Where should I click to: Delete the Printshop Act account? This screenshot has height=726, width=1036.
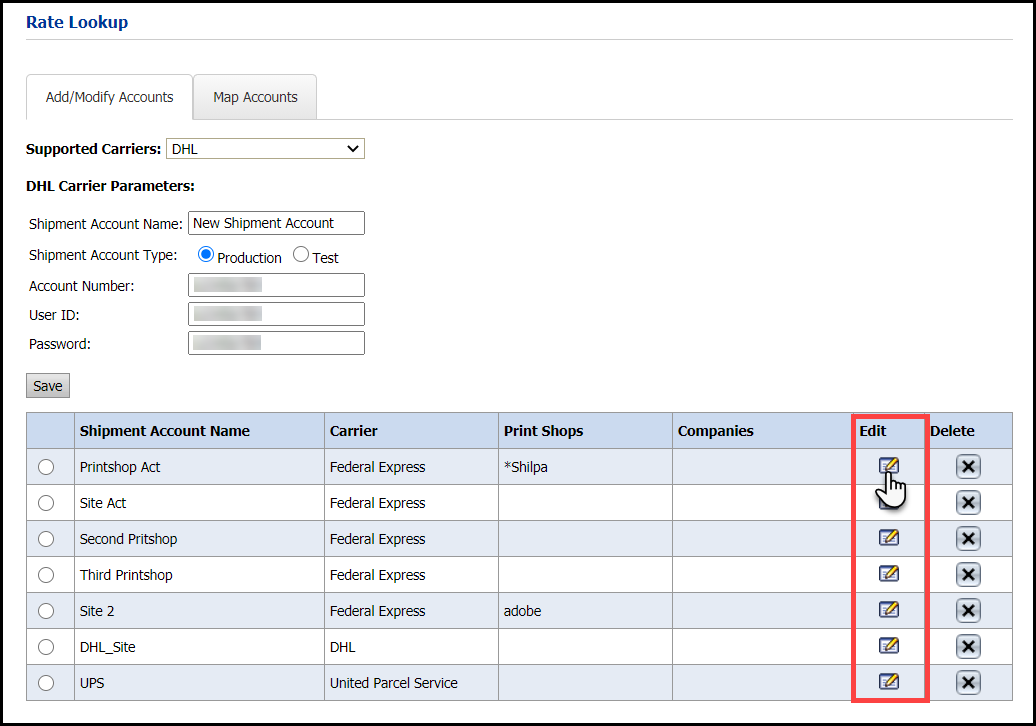point(967,467)
